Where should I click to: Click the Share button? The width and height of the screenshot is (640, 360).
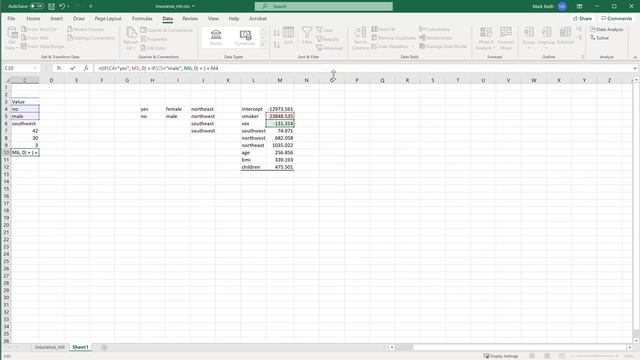(x=582, y=19)
